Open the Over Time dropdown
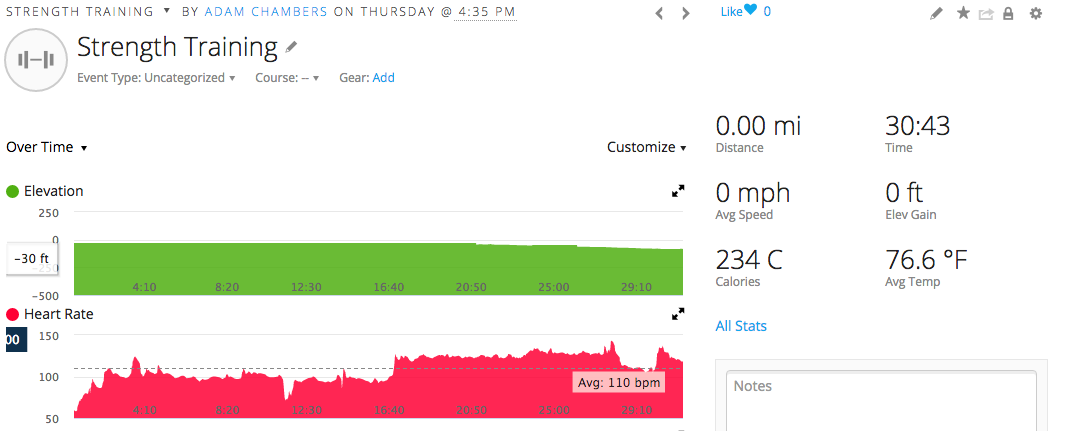Image resolution: width=1068 pixels, height=431 pixels. (x=46, y=147)
